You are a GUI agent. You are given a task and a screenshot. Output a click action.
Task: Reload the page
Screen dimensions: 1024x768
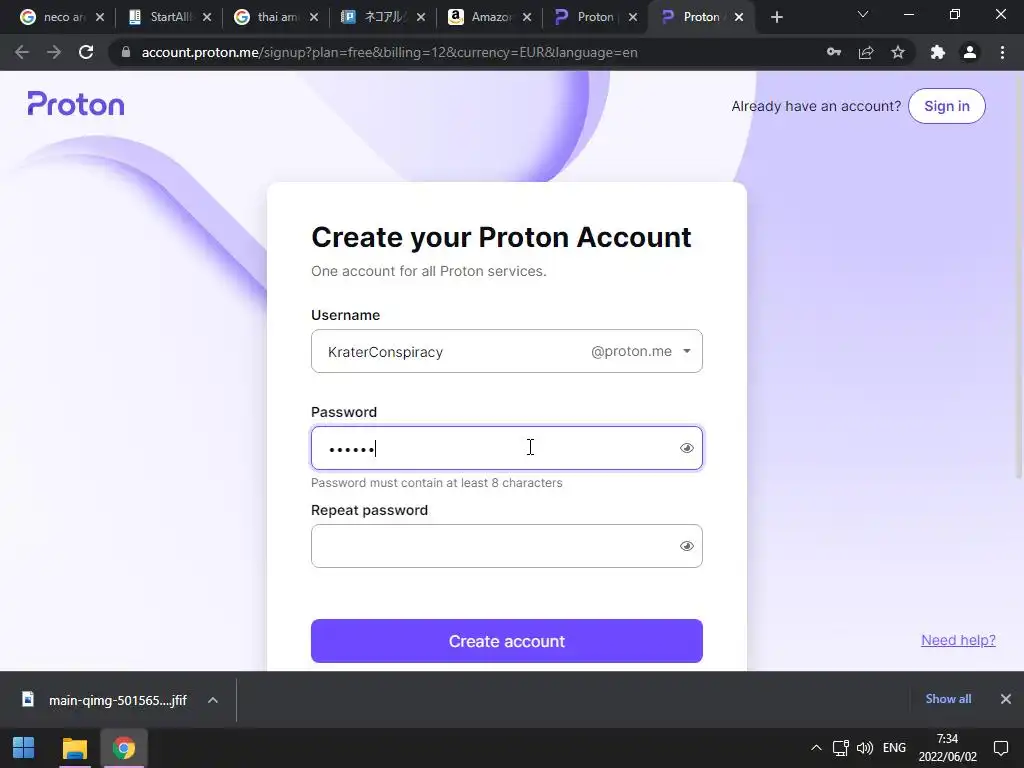[86, 52]
